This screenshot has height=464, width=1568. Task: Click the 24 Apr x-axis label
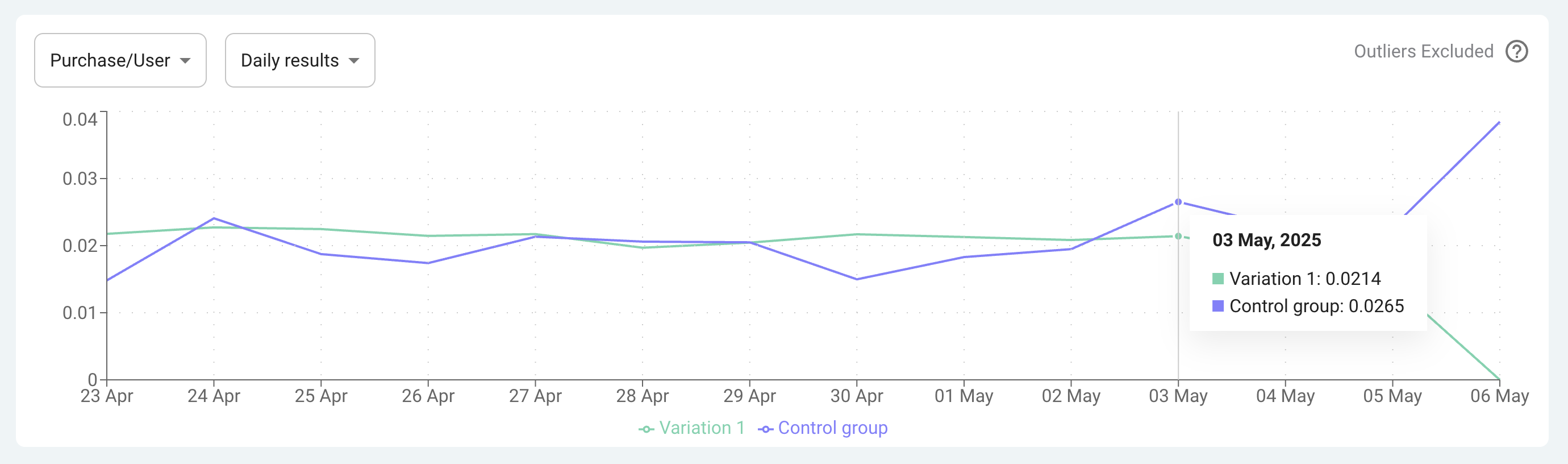pyautogui.click(x=214, y=396)
